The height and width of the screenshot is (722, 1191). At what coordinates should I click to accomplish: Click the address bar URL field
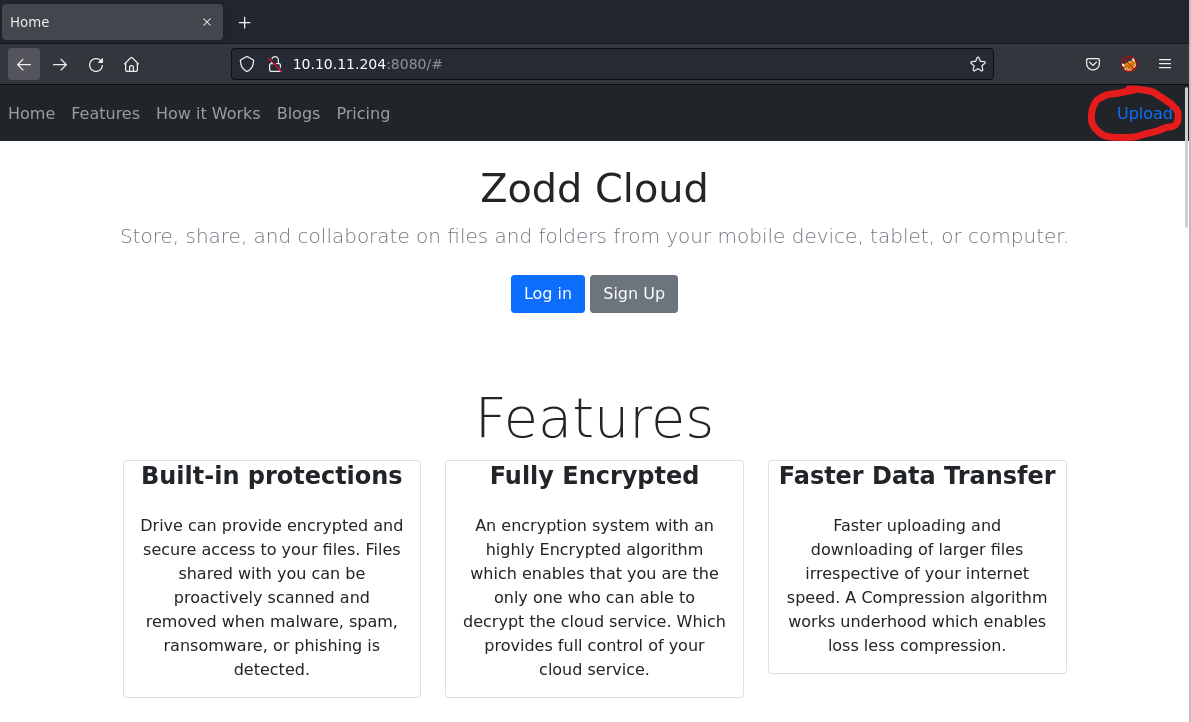click(612, 65)
